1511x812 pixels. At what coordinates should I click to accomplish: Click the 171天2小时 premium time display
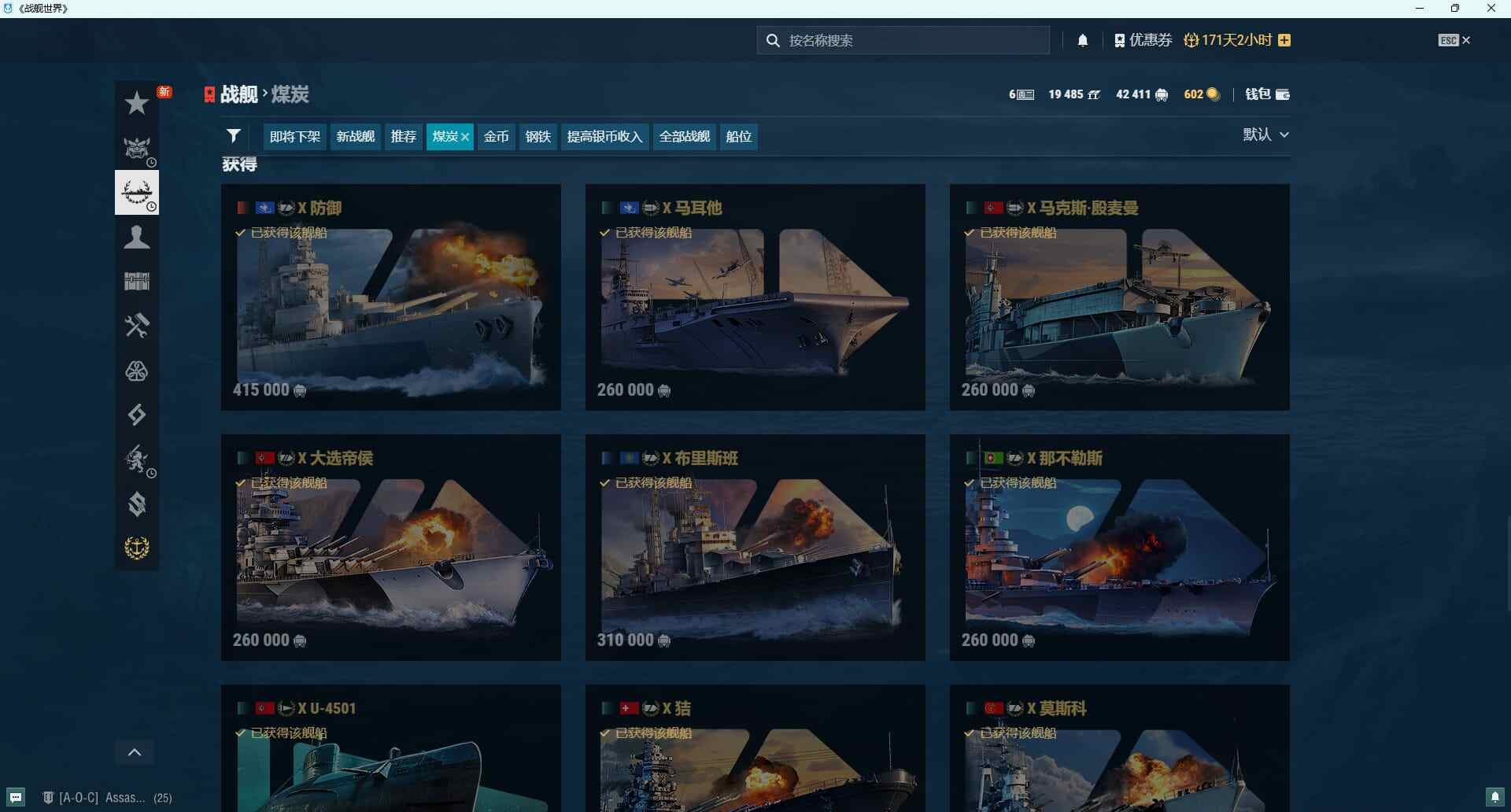pos(1228,40)
